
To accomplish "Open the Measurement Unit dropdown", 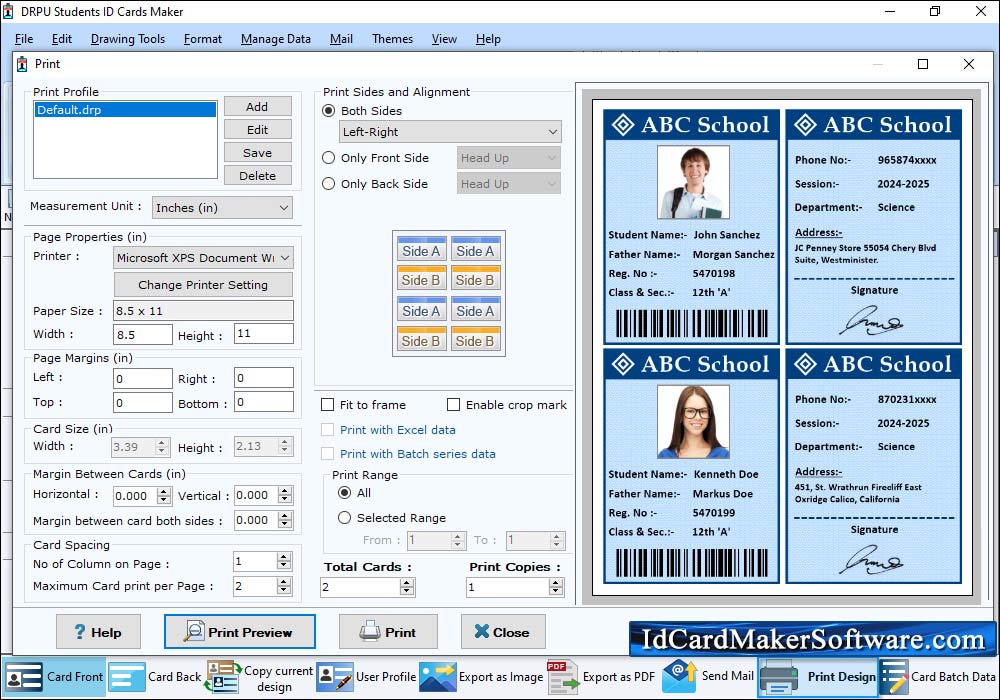I will (x=223, y=208).
